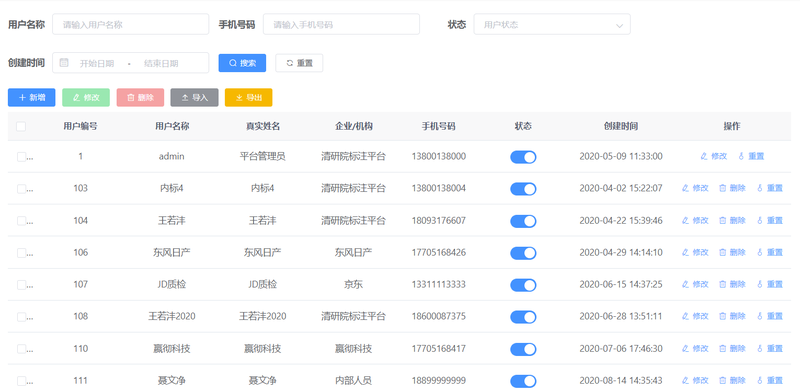Click the 搜索 search button
This screenshot has width=800, height=391.
point(242,63)
